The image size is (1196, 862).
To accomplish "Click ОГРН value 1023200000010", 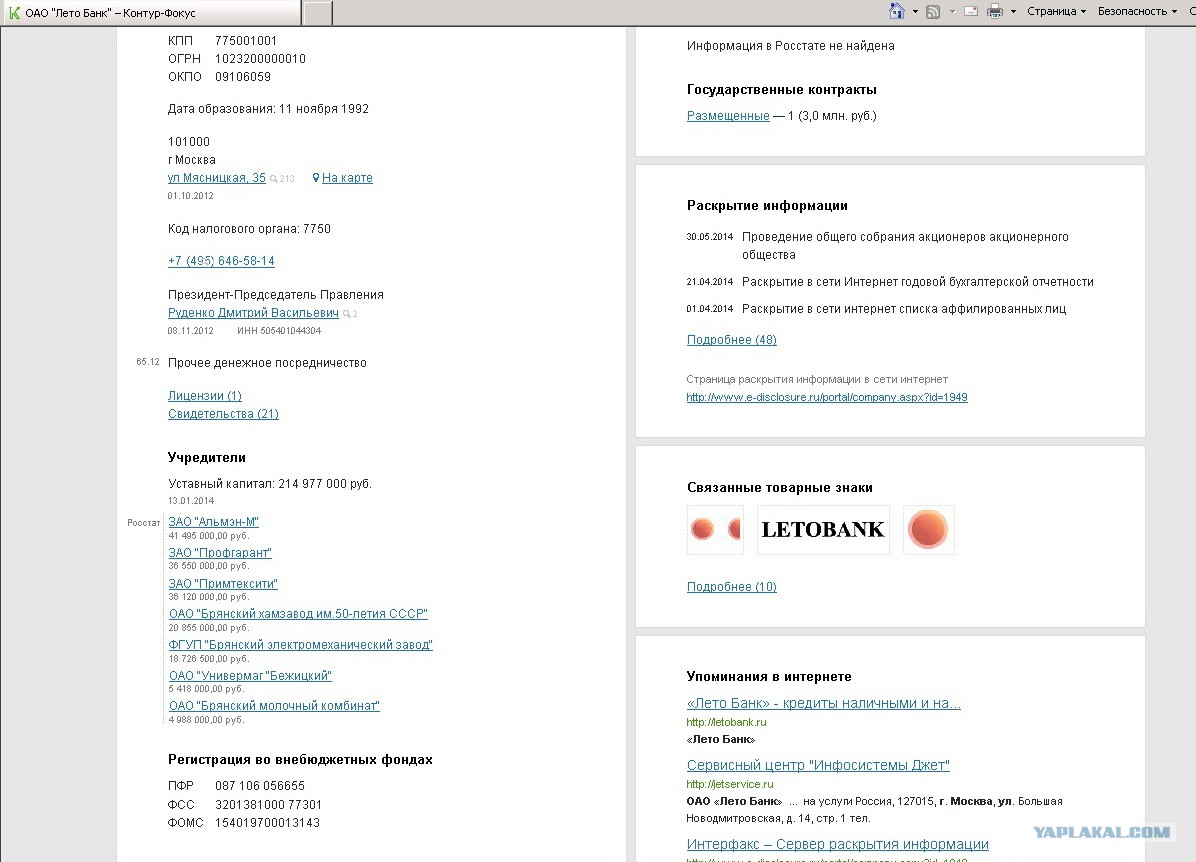I will pyautogui.click(x=260, y=59).
